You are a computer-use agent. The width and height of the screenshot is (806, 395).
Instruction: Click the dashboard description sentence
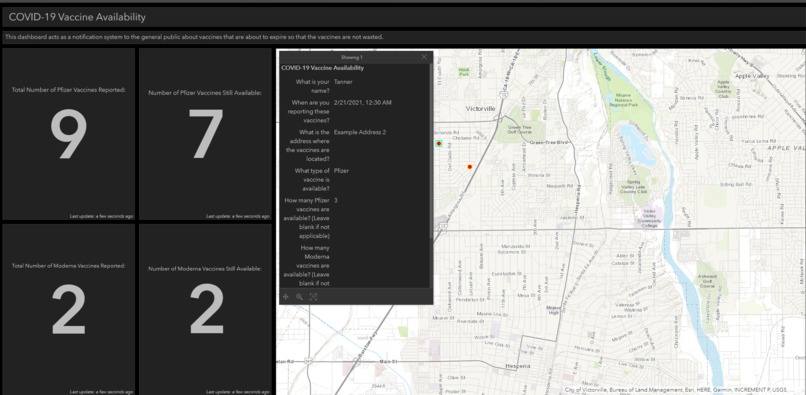194,37
